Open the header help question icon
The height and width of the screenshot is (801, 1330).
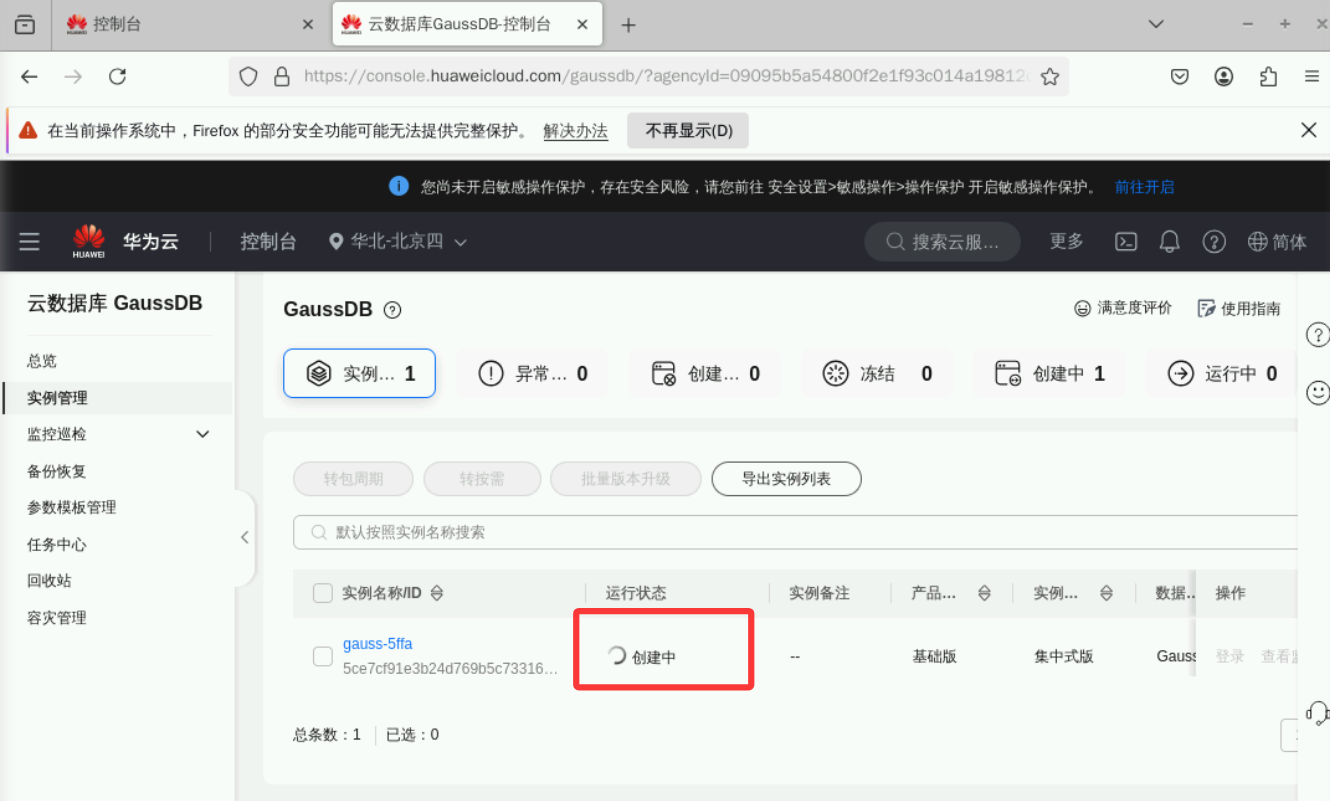[1214, 242]
